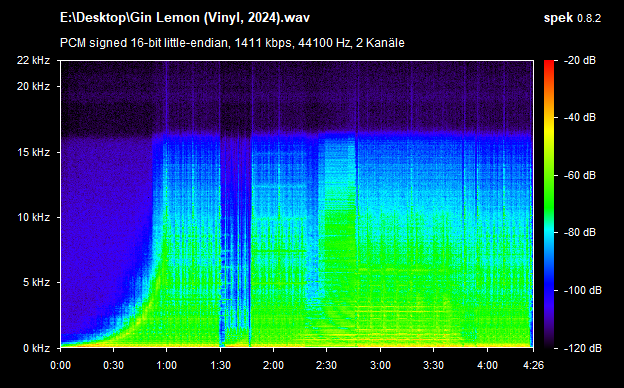Click the '4:26' end time label

click(x=533, y=365)
